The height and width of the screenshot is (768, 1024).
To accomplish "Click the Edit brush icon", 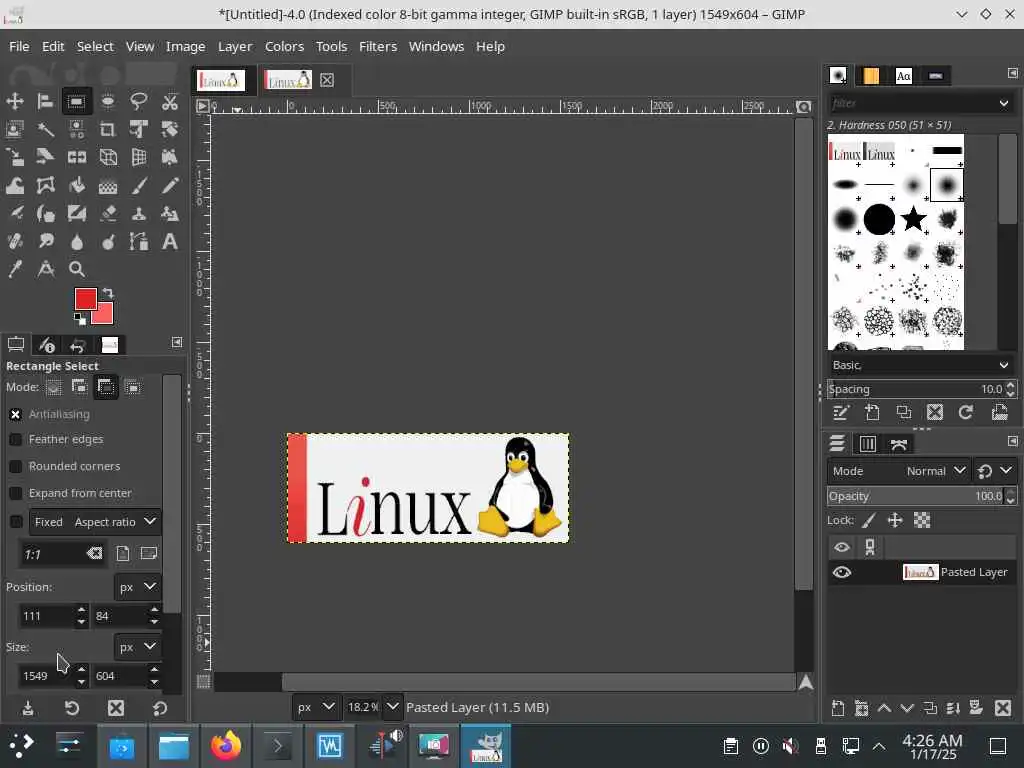I will tap(840, 412).
